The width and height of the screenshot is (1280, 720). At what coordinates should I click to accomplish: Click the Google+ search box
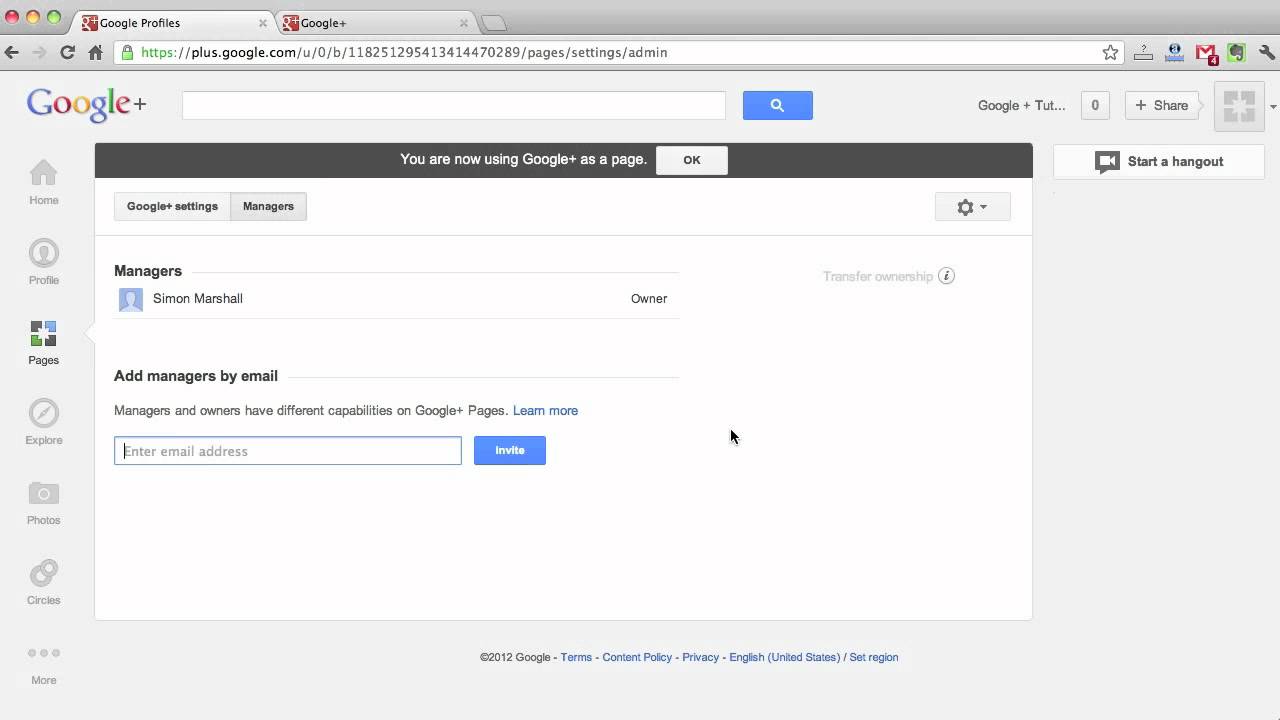pos(454,105)
